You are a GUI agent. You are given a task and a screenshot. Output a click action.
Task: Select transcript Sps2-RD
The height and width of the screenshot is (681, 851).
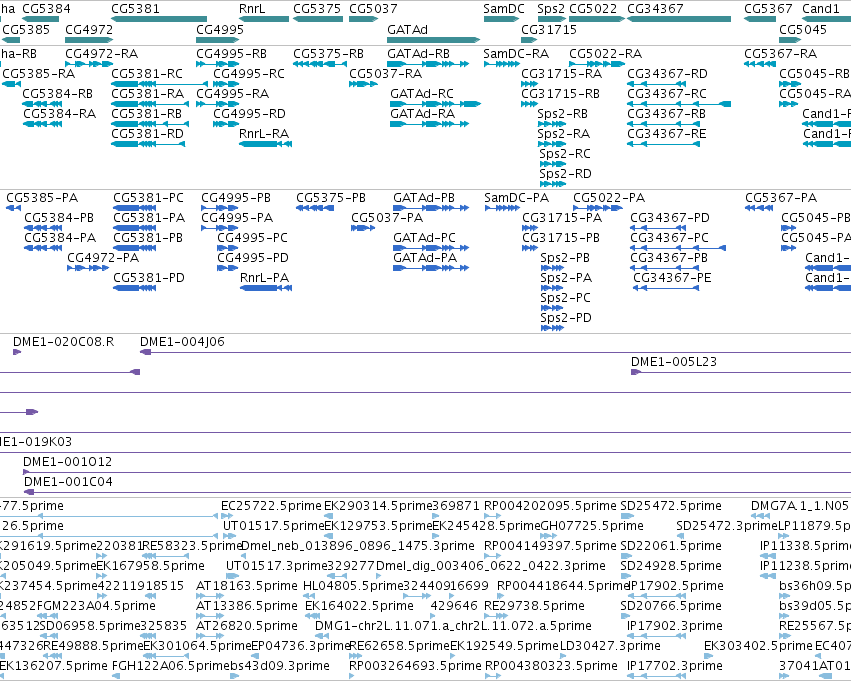[x=565, y=174]
